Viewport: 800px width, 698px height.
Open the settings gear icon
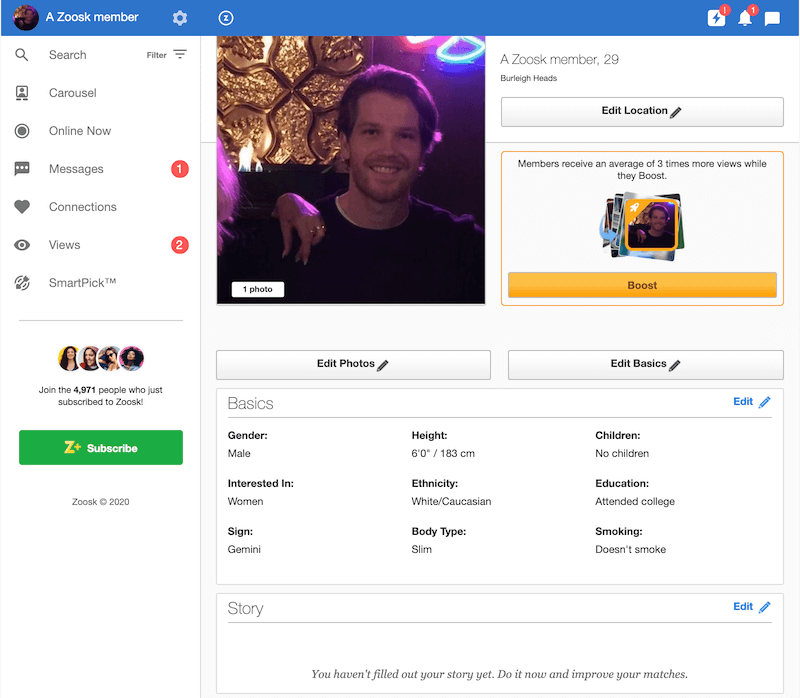180,18
